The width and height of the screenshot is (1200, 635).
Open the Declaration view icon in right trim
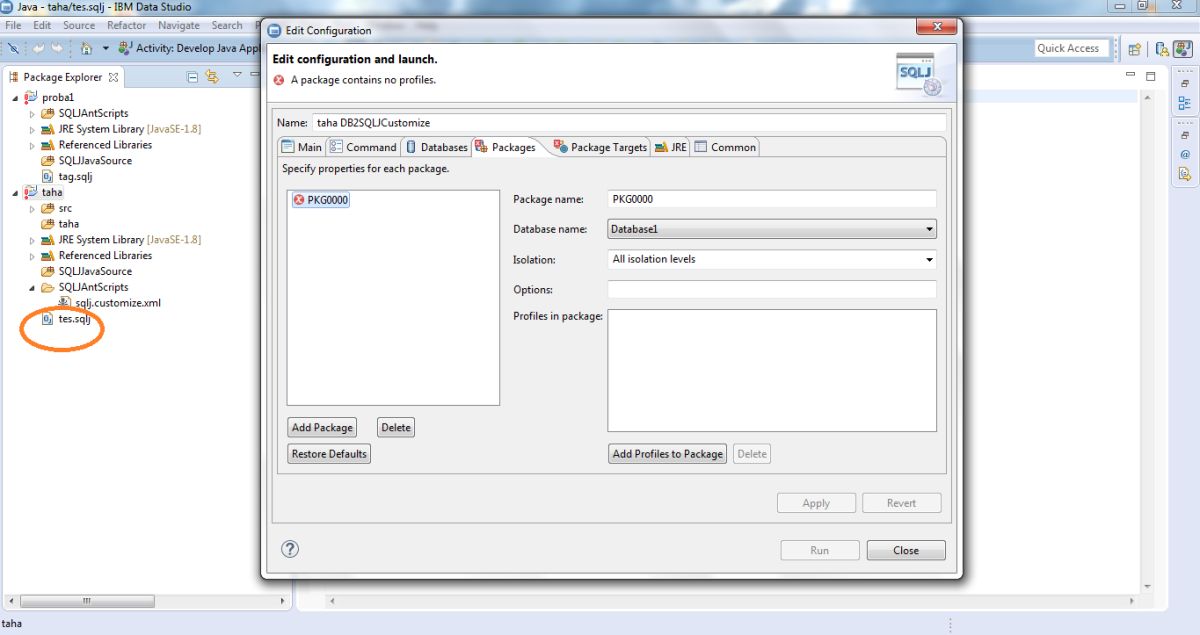tap(1185, 174)
